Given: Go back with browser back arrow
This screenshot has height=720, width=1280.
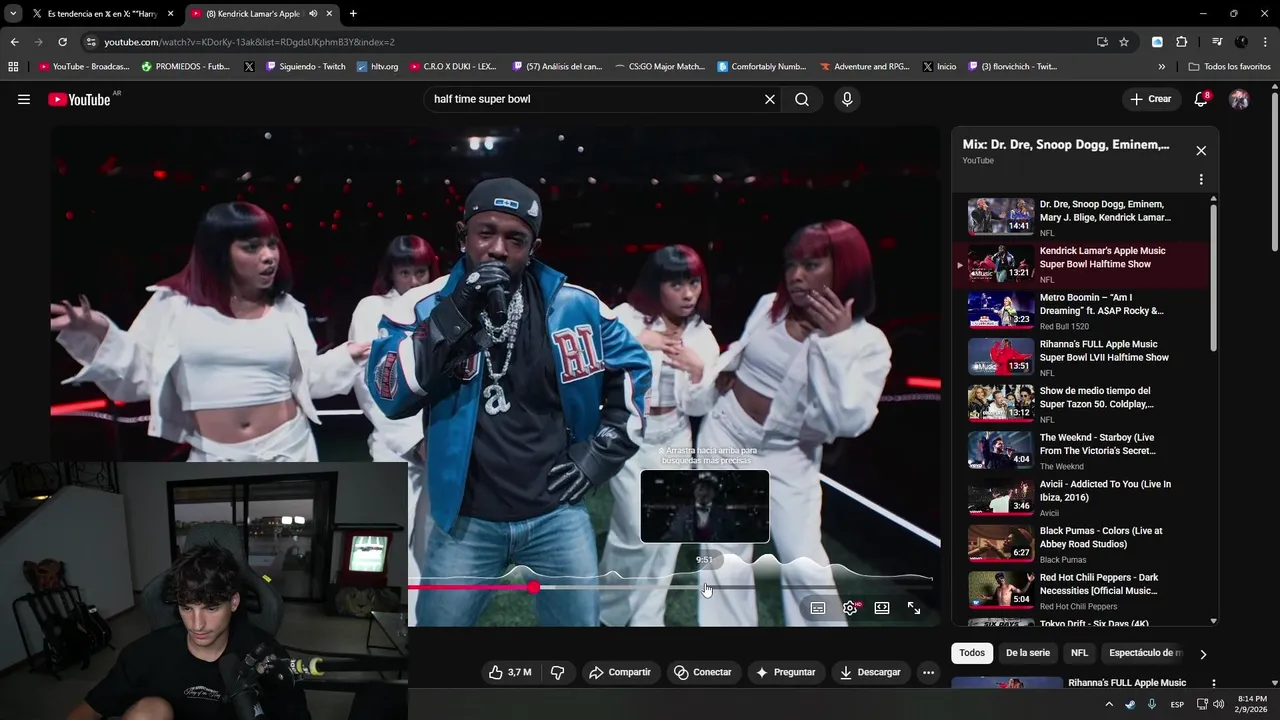Looking at the screenshot, I should tap(14, 42).
